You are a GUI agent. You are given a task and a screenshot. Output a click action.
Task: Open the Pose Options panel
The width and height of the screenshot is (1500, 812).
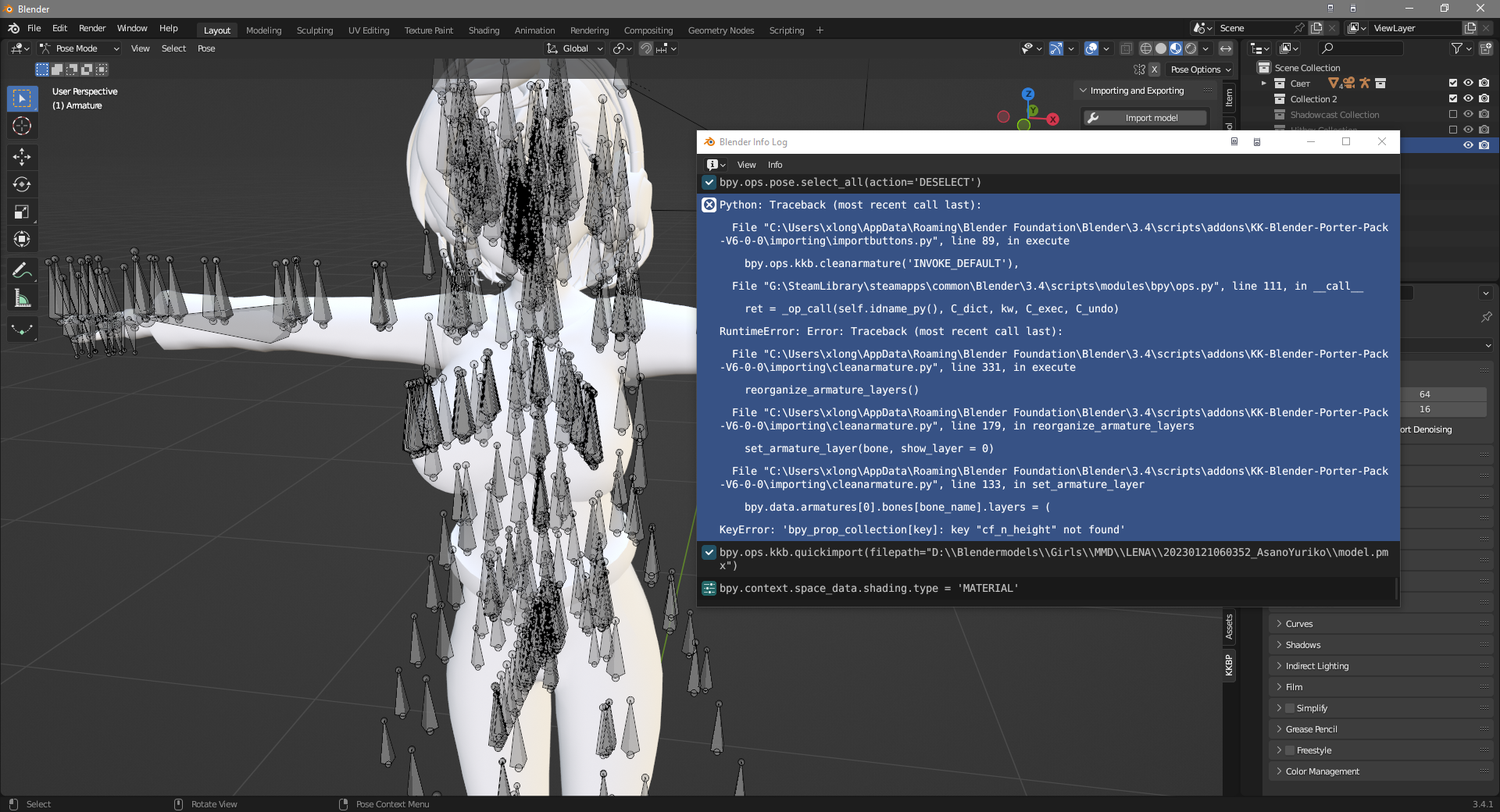click(1198, 69)
